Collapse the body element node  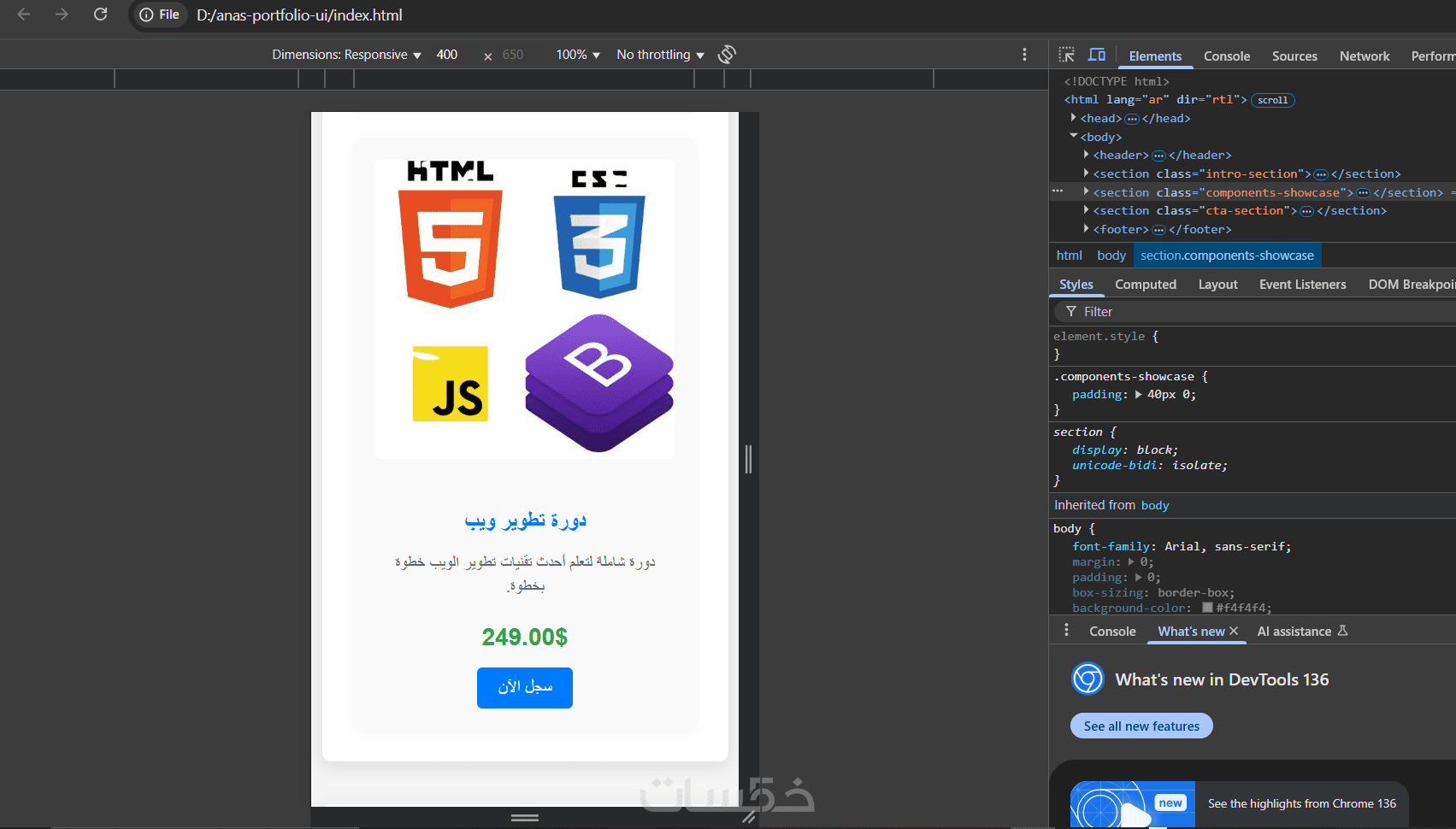click(1073, 136)
